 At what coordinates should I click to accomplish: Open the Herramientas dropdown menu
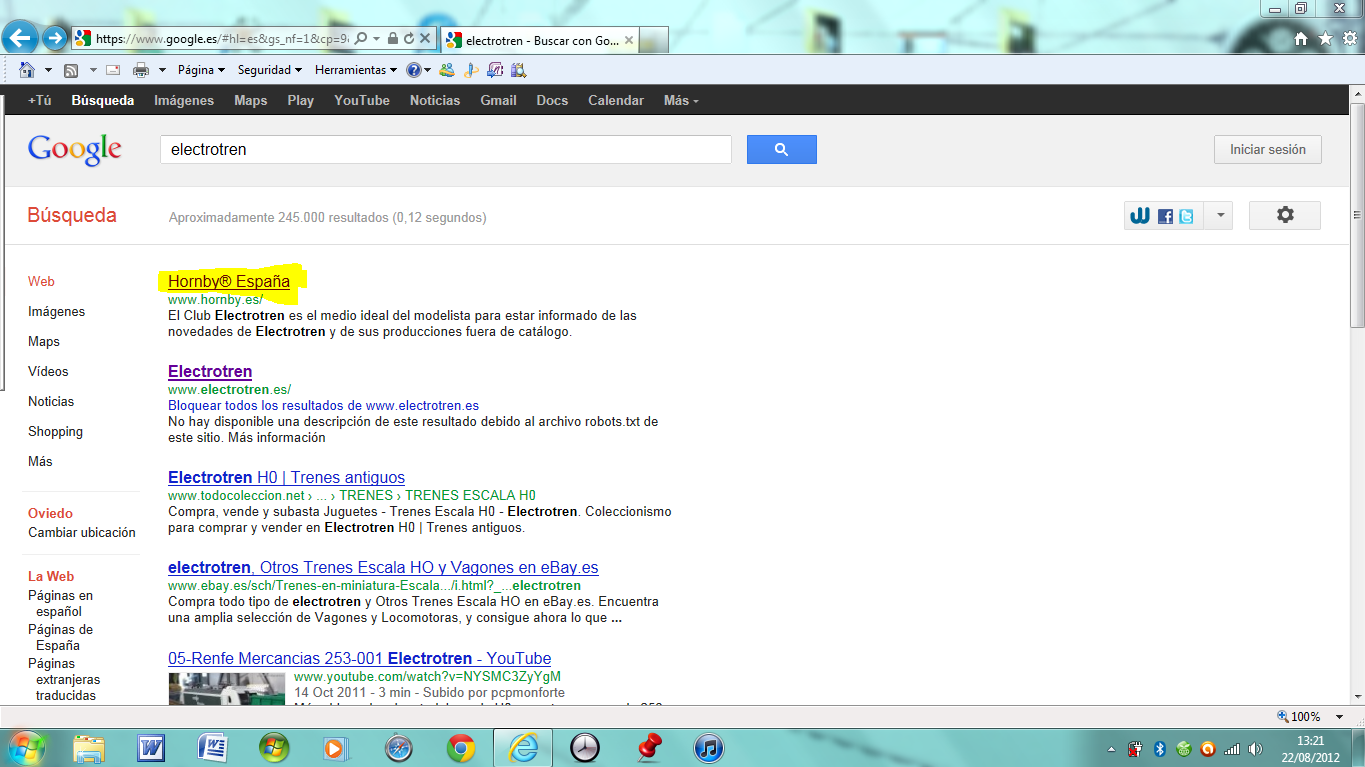pos(356,70)
